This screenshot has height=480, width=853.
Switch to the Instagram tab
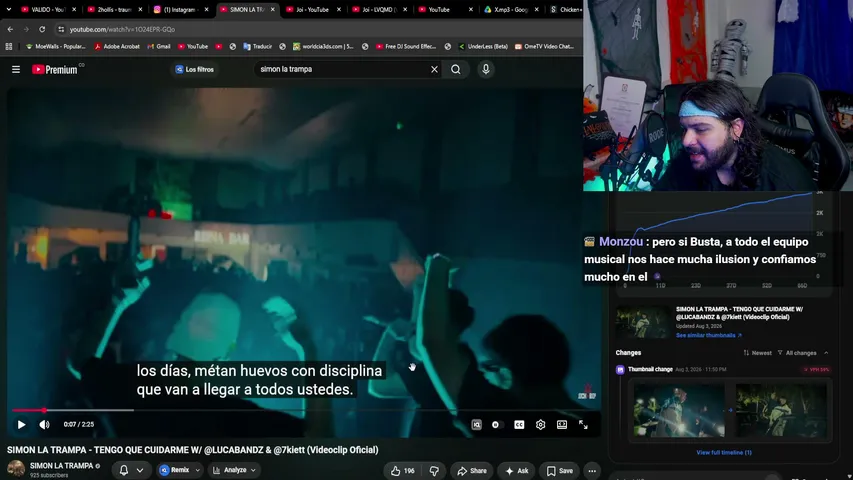181,10
